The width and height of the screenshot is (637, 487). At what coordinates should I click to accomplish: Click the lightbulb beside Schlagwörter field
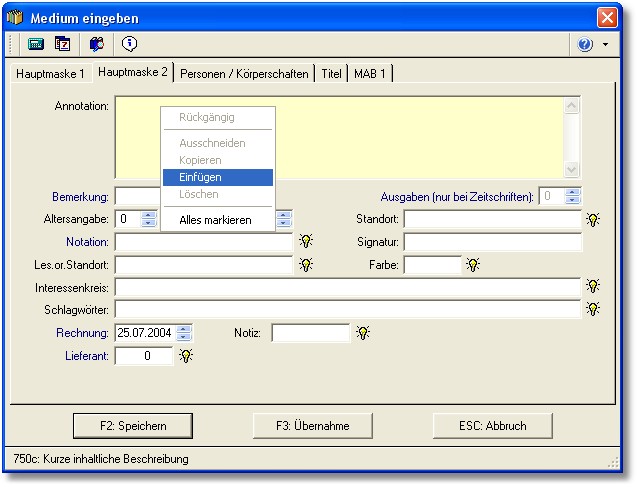pyautogui.click(x=593, y=310)
